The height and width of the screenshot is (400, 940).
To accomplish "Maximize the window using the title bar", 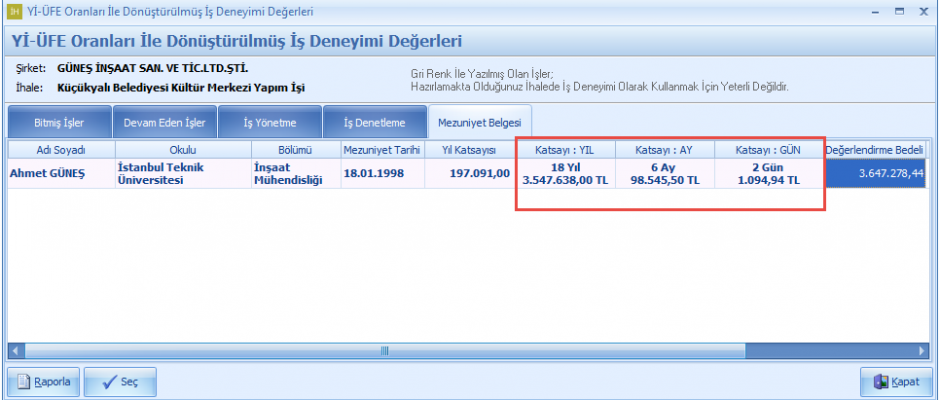I will click(x=897, y=12).
